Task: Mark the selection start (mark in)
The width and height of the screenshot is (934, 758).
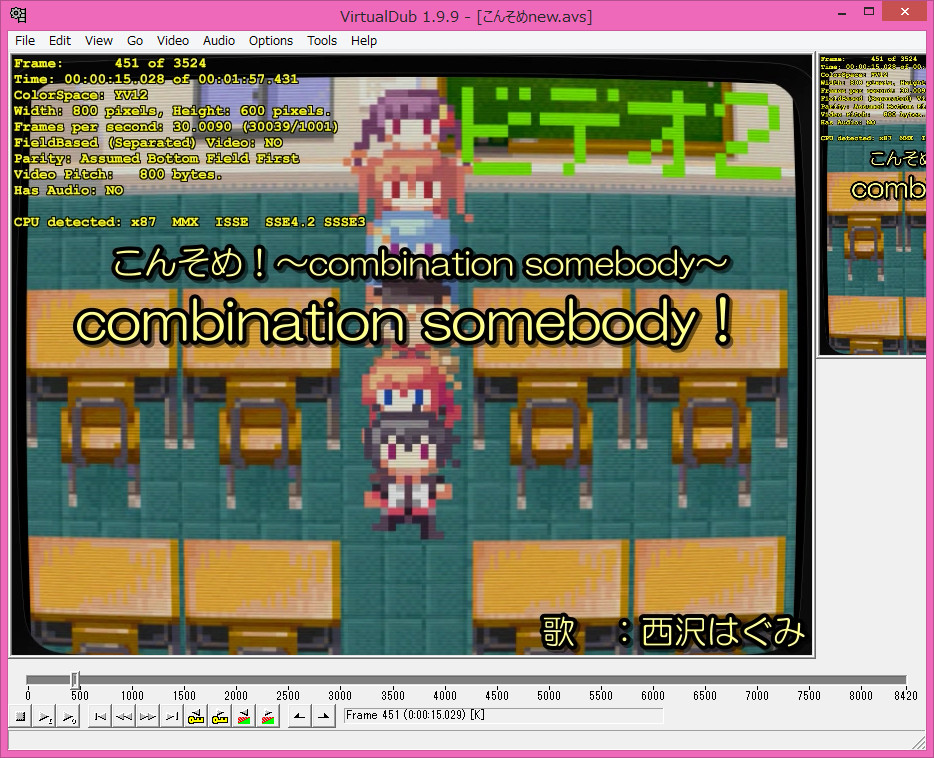Action: point(300,716)
